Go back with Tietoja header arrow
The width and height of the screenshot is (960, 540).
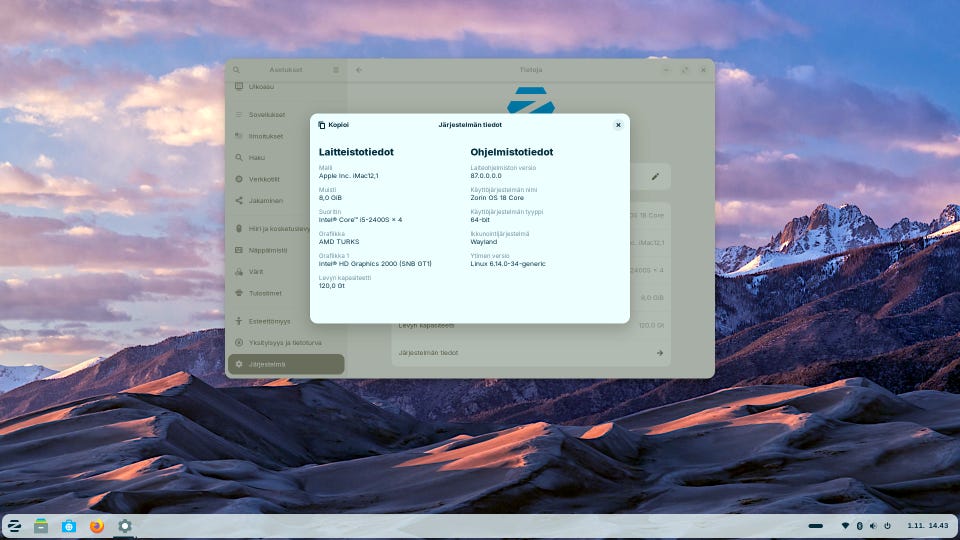359,70
